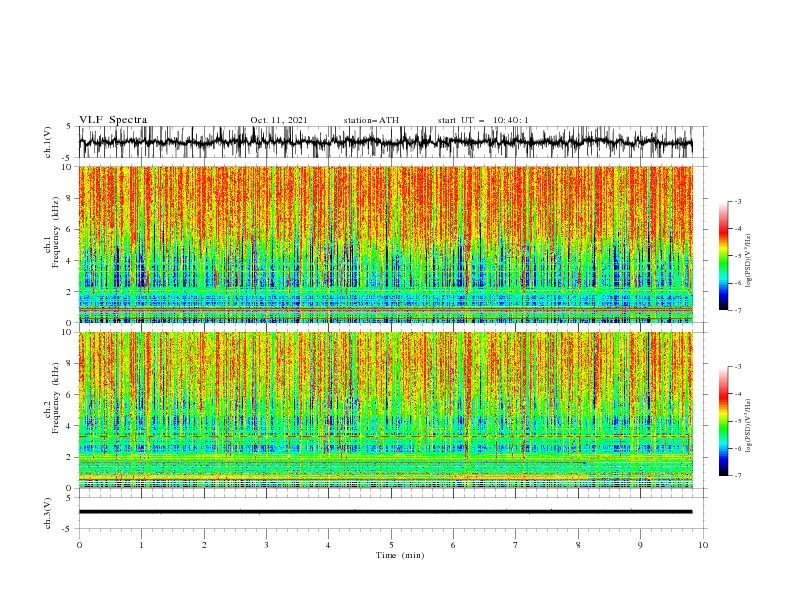Viewport: 792px width, 612px height.
Task: Click the 'Time (min)' axis label
Action: (400, 555)
